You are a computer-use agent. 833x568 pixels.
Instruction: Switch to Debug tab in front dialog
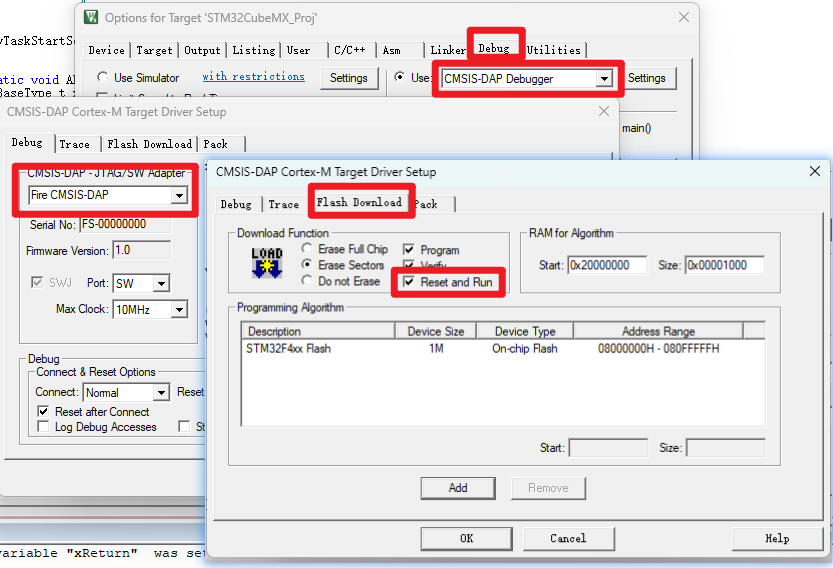236,204
